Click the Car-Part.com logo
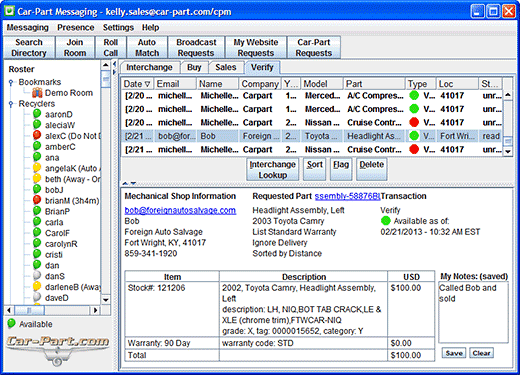Image resolution: width=520 pixels, height=375 pixels. [58, 350]
